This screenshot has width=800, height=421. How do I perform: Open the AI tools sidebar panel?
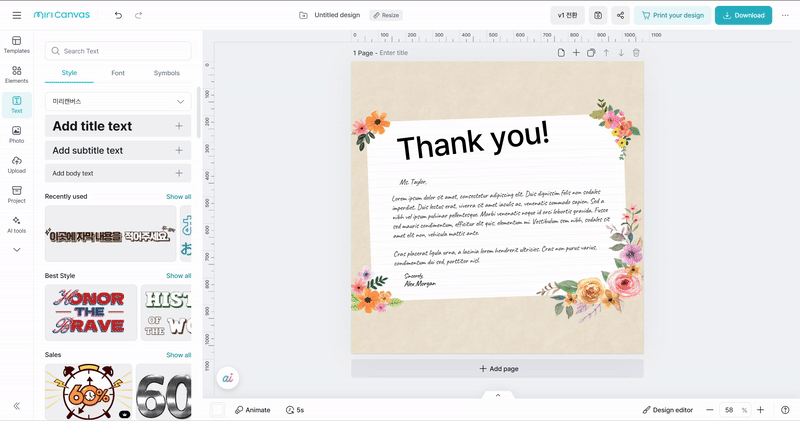17,225
